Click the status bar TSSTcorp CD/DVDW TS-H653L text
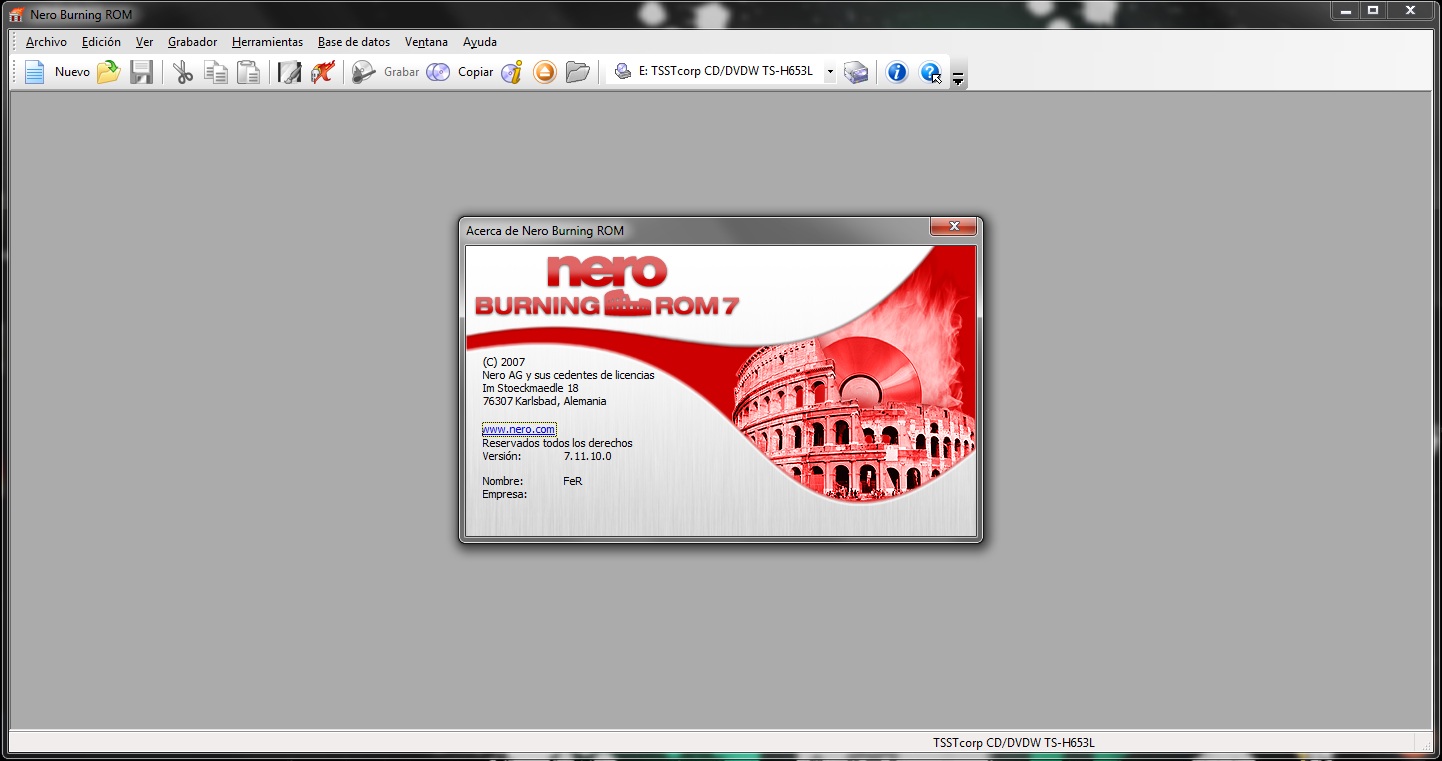The width and height of the screenshot is (1442, 761). point(1014,743)
